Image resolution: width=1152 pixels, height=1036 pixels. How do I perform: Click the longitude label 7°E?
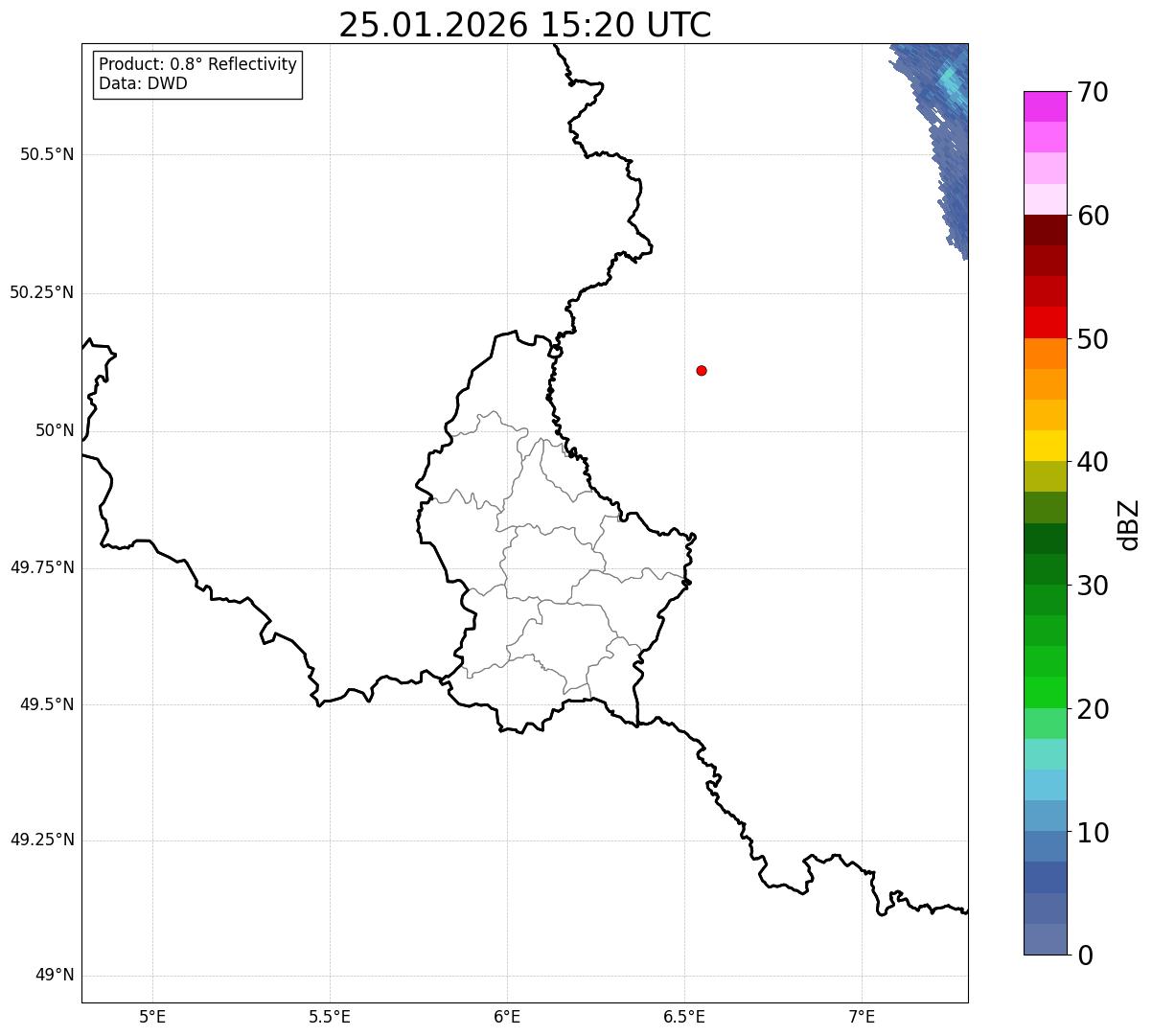[x=862, y=1016]
